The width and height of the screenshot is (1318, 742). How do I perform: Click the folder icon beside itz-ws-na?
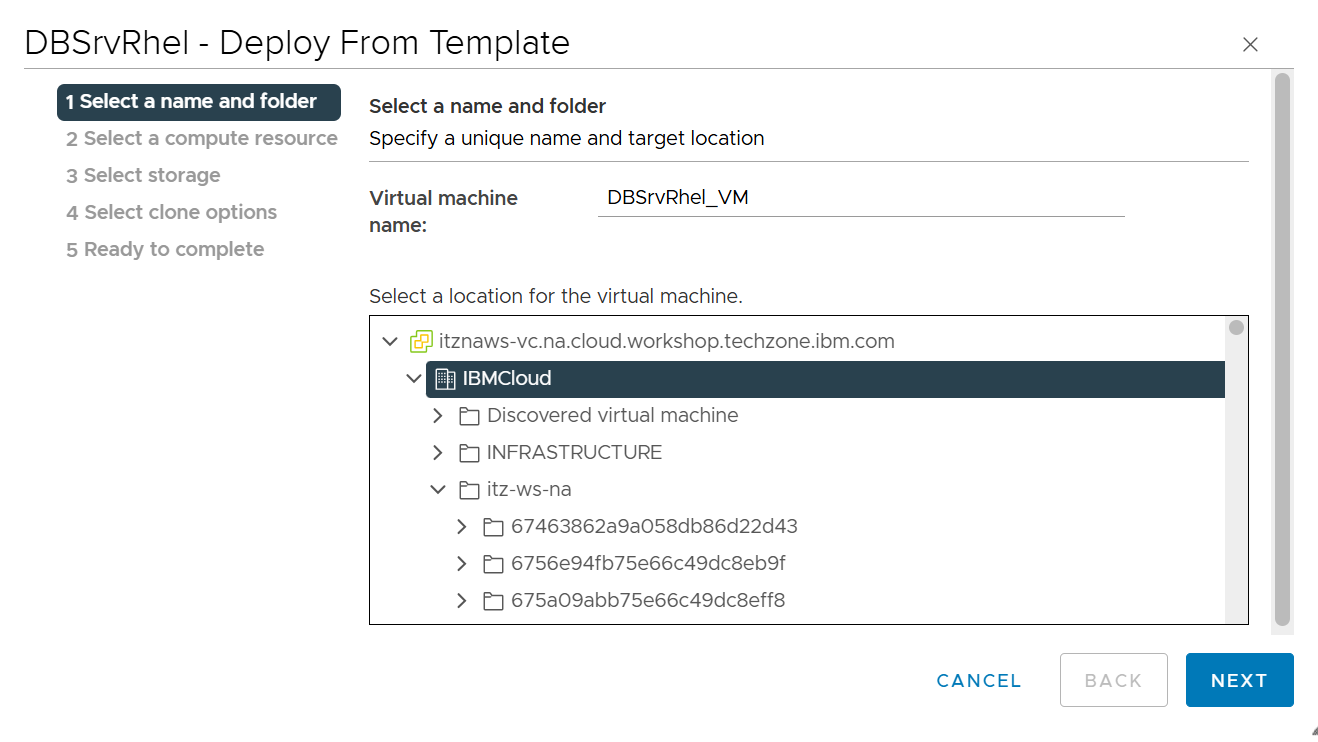(x=469, y=489)
